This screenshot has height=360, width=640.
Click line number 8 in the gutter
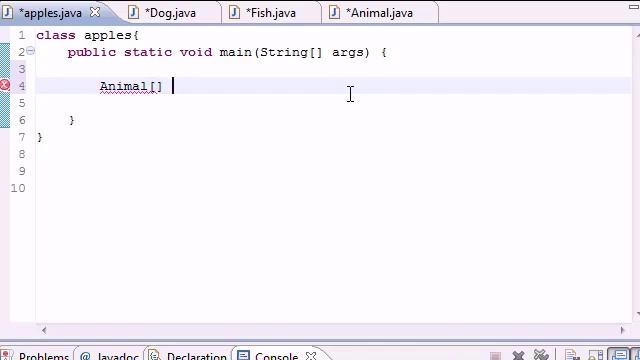click(x=22, y=154)
